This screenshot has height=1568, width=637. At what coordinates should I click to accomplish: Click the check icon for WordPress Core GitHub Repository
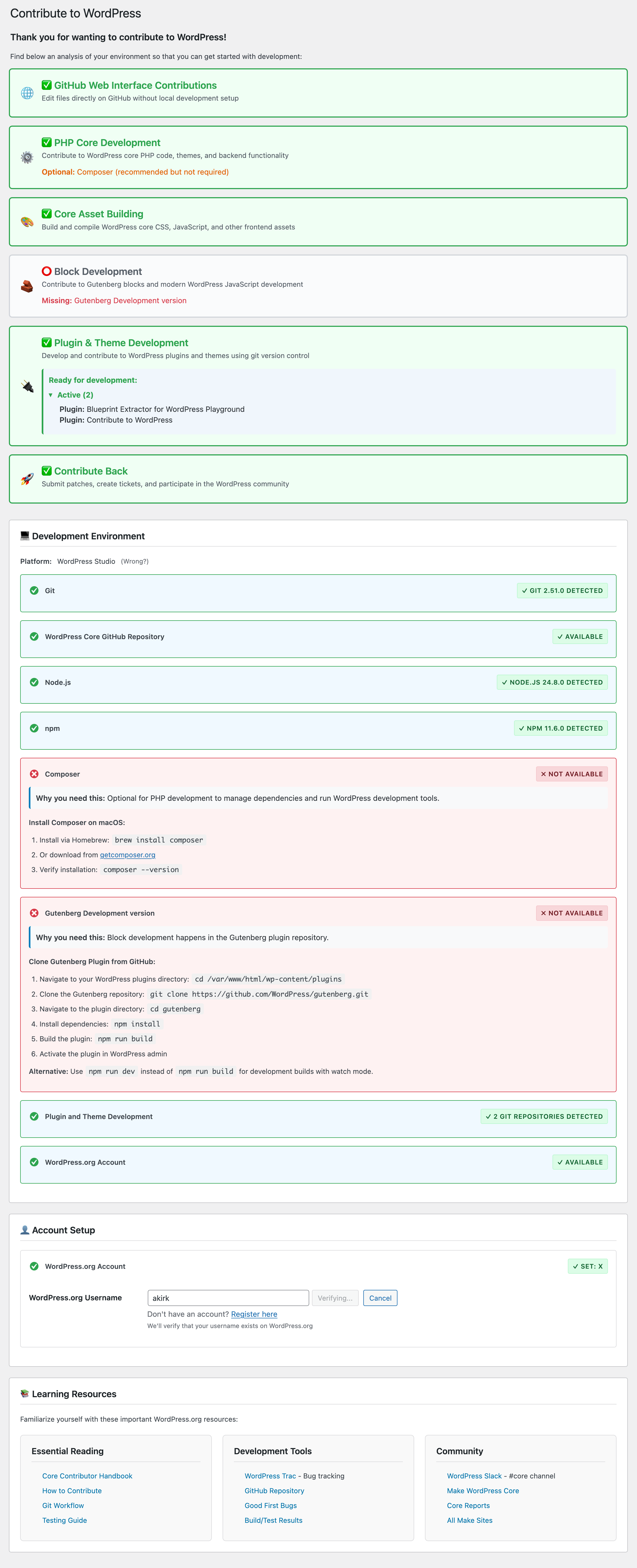(x=34, y=637)
